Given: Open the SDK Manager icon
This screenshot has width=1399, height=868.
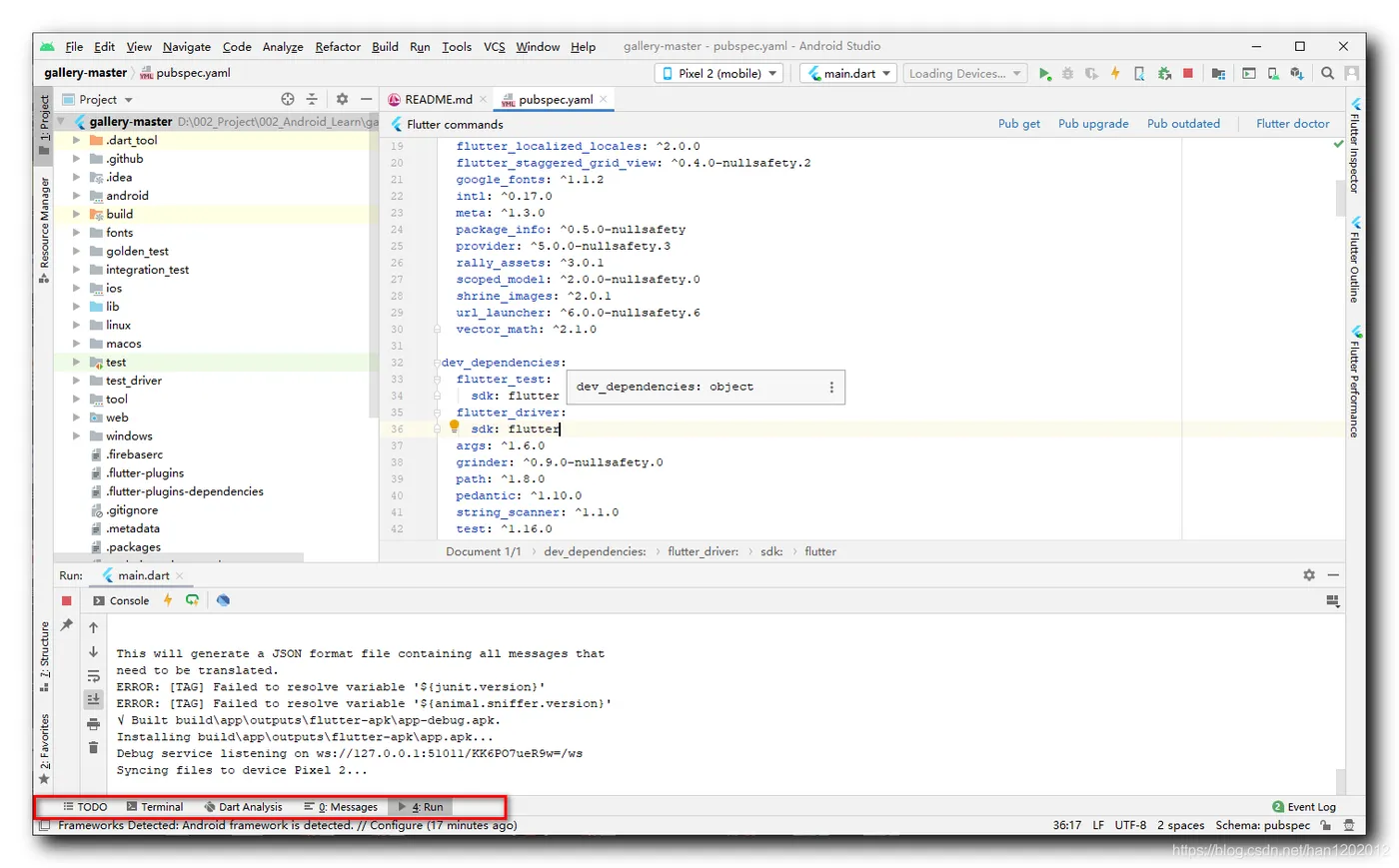Looking at the screenshot, I should click(1297, 73).
